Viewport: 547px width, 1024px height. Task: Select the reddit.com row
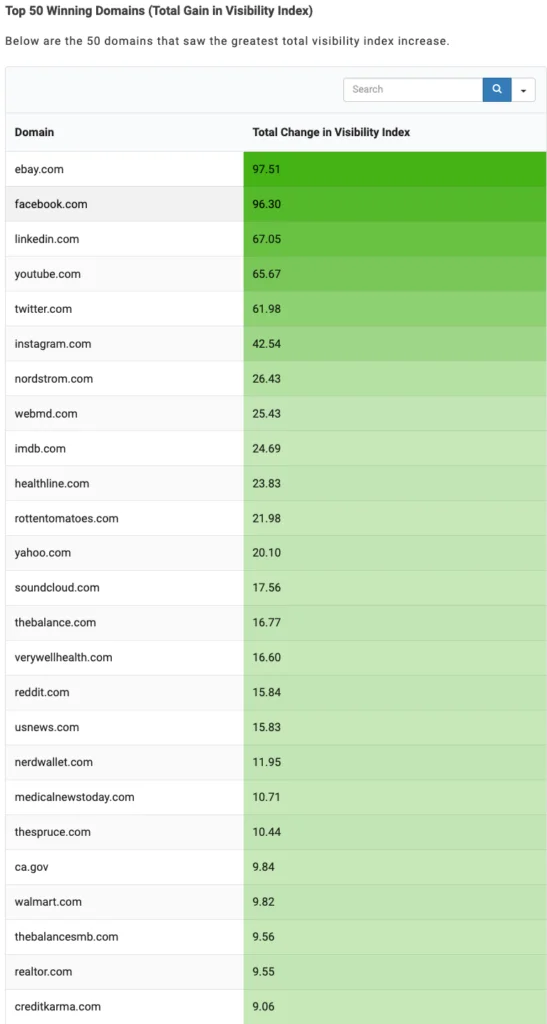pos(275,692)
